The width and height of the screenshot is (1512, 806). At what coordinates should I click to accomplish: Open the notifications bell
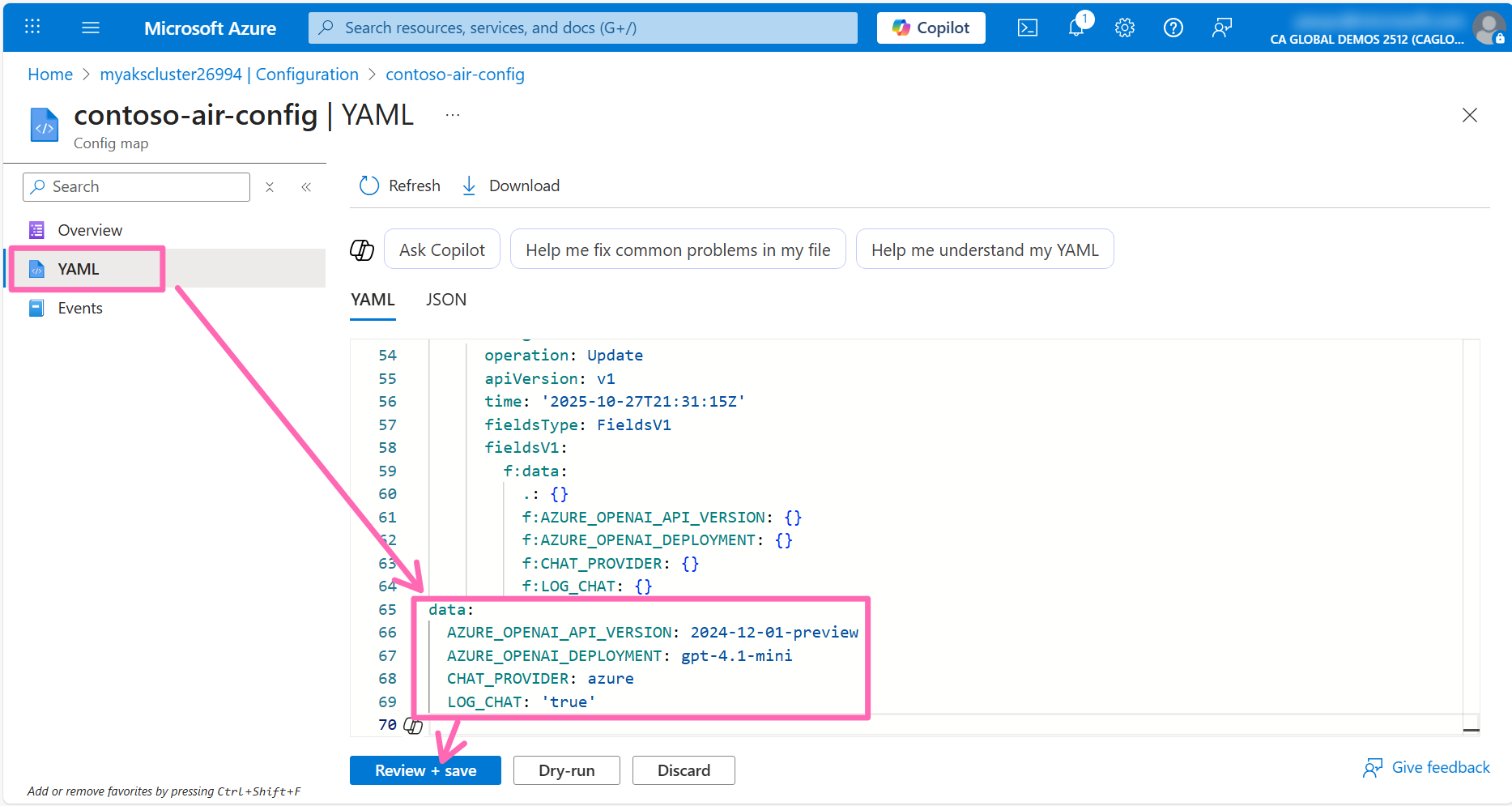(1076, 28)
